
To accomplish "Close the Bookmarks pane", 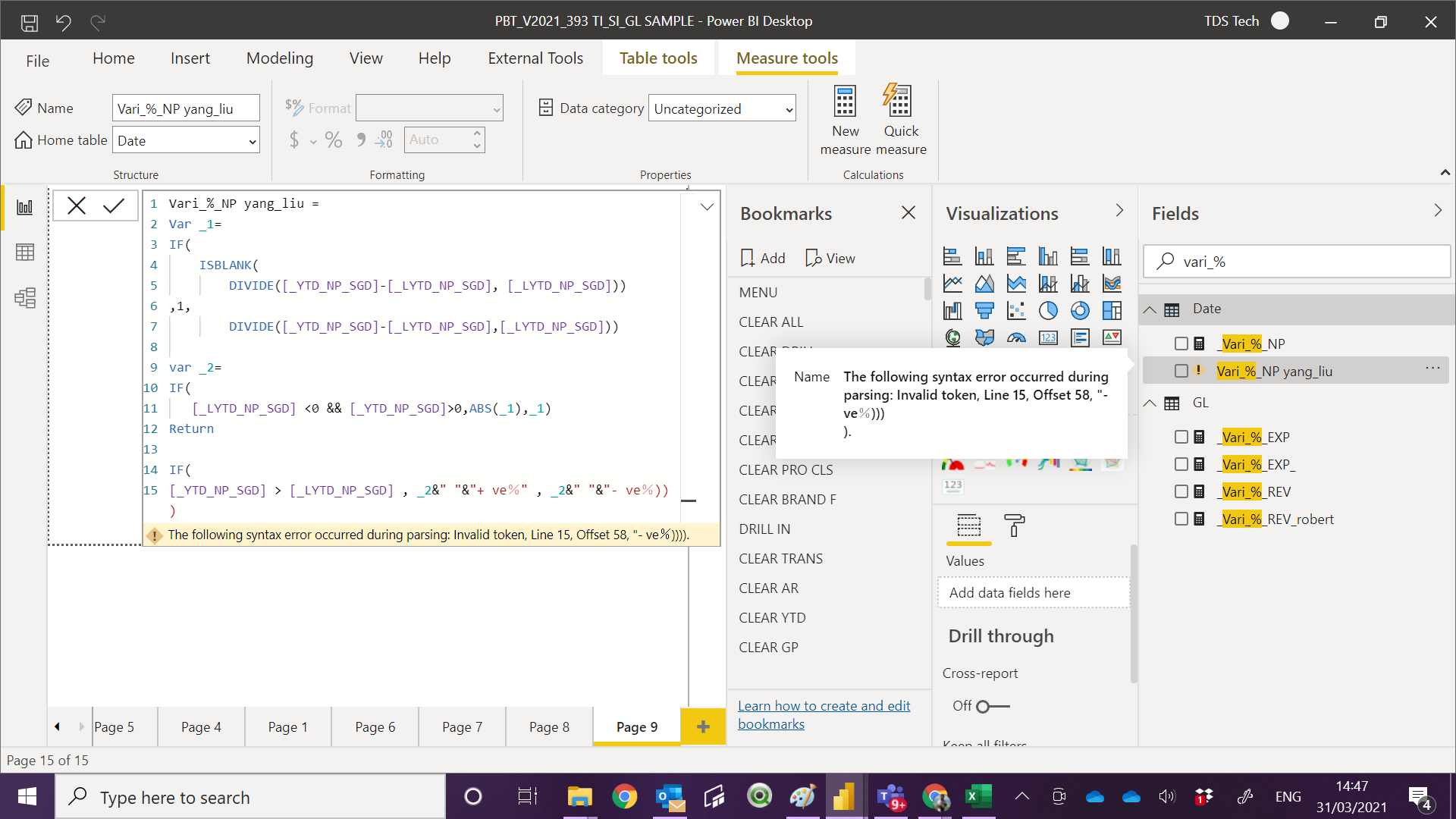I will [908, 213].
